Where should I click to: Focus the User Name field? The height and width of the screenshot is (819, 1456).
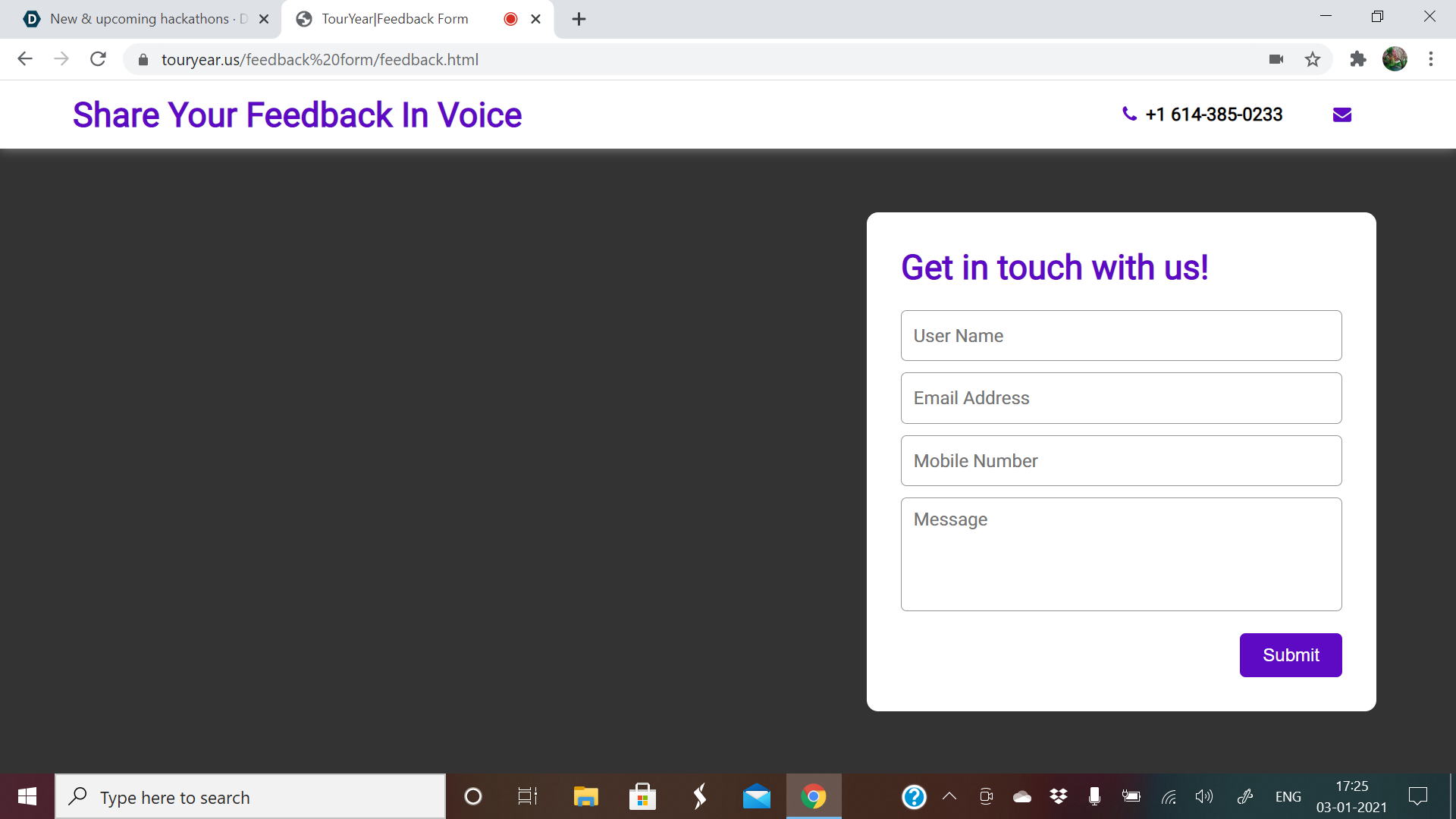coord(1121,336)
